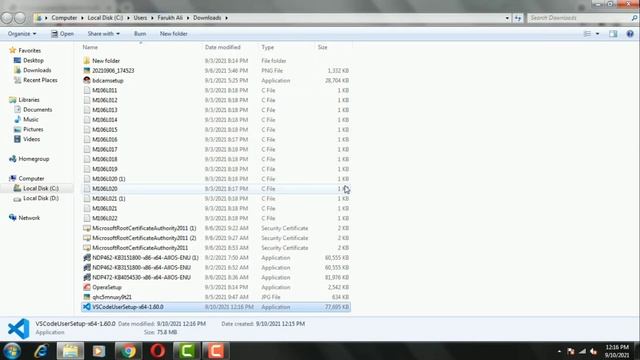
Task: Click the Forward navigation arrow button
Action: pyautogui.click(x=20, y=18)
